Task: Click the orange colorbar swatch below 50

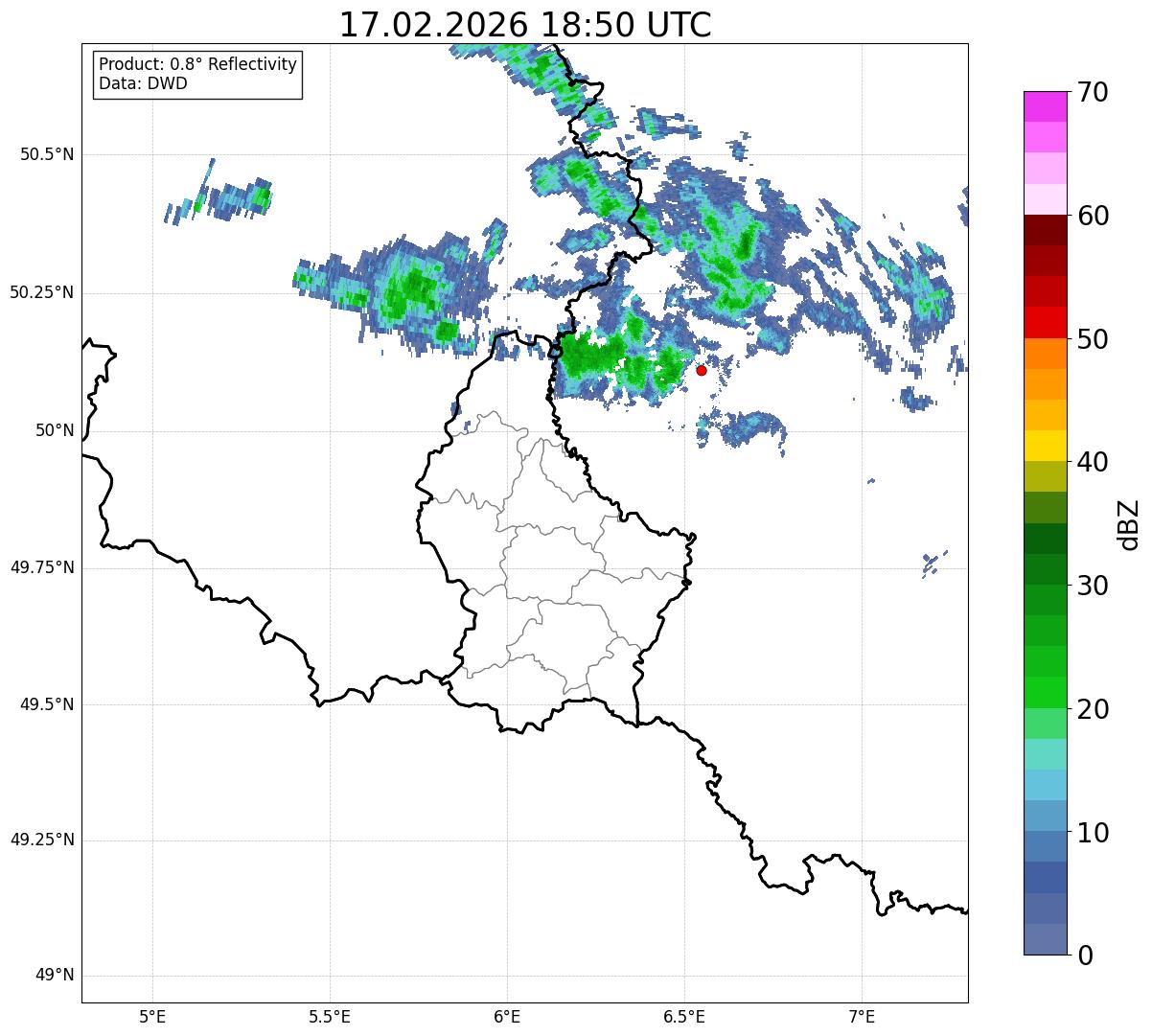Action: pos(1045,354)
